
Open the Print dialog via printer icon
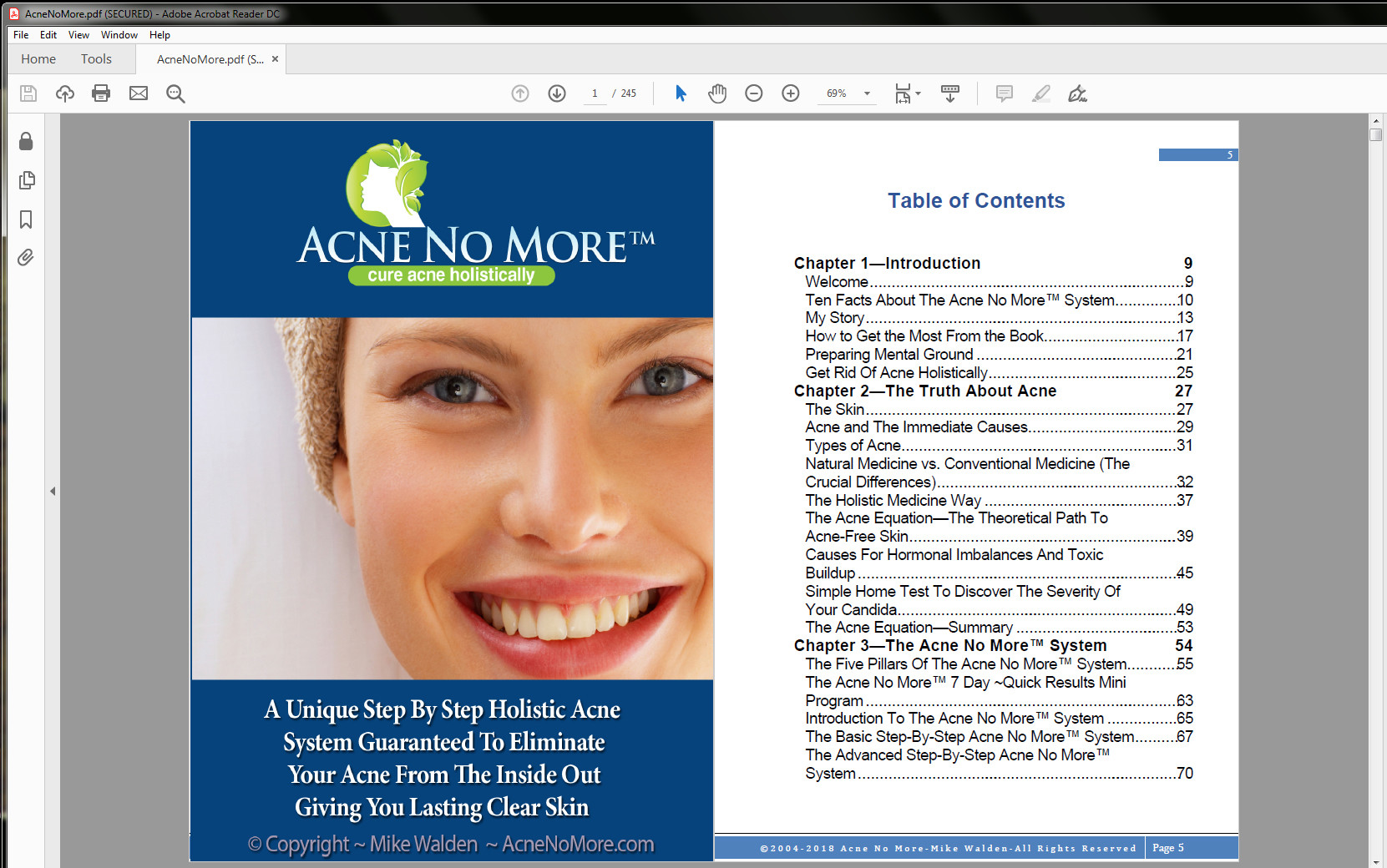click(101, 93)
